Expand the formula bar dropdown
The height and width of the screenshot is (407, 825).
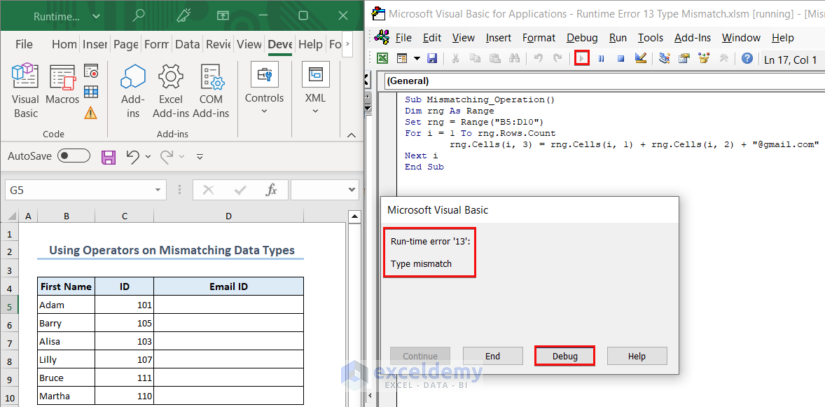click(x=352, y=190)
